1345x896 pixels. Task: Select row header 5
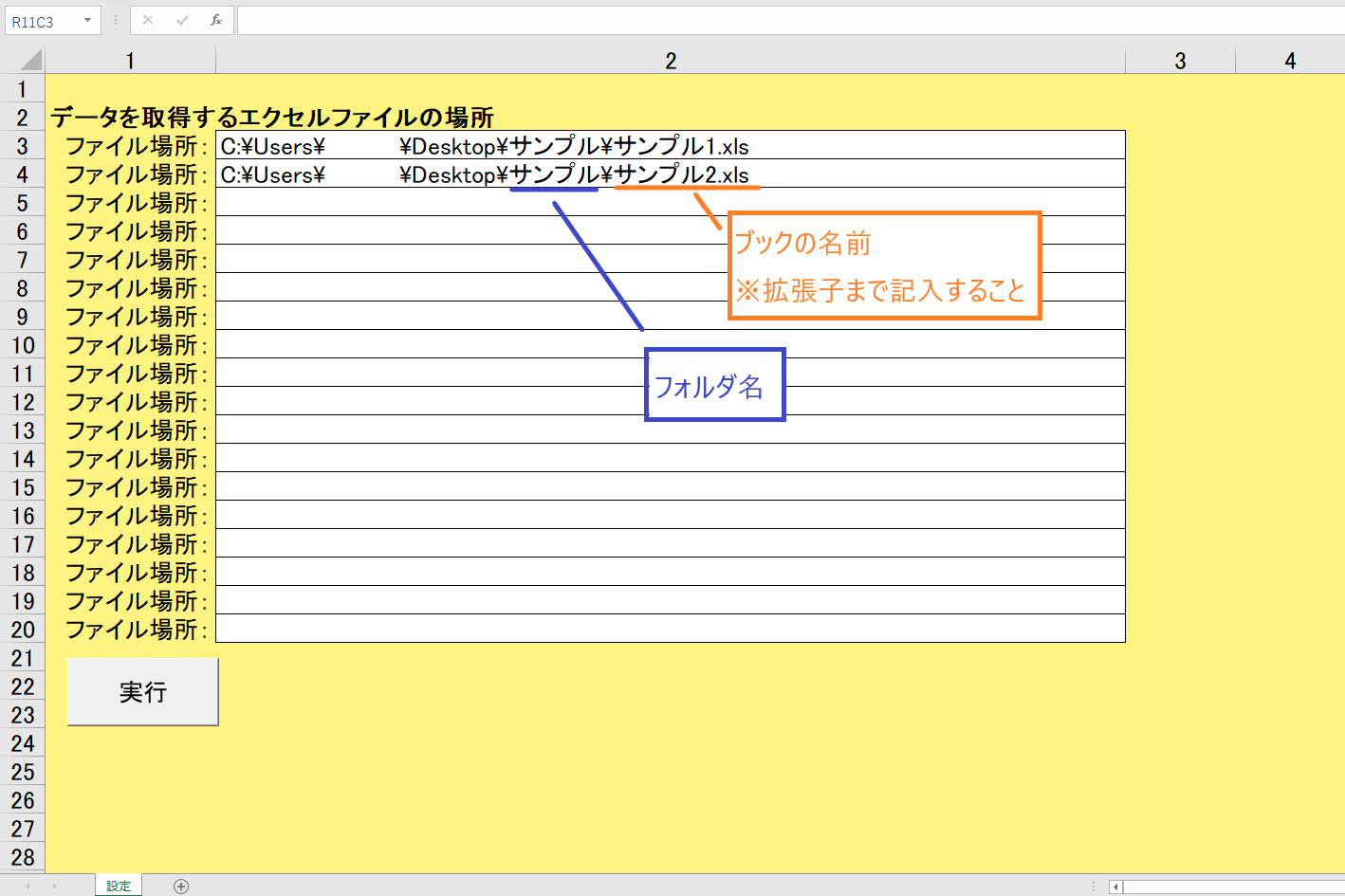(22, 203)
